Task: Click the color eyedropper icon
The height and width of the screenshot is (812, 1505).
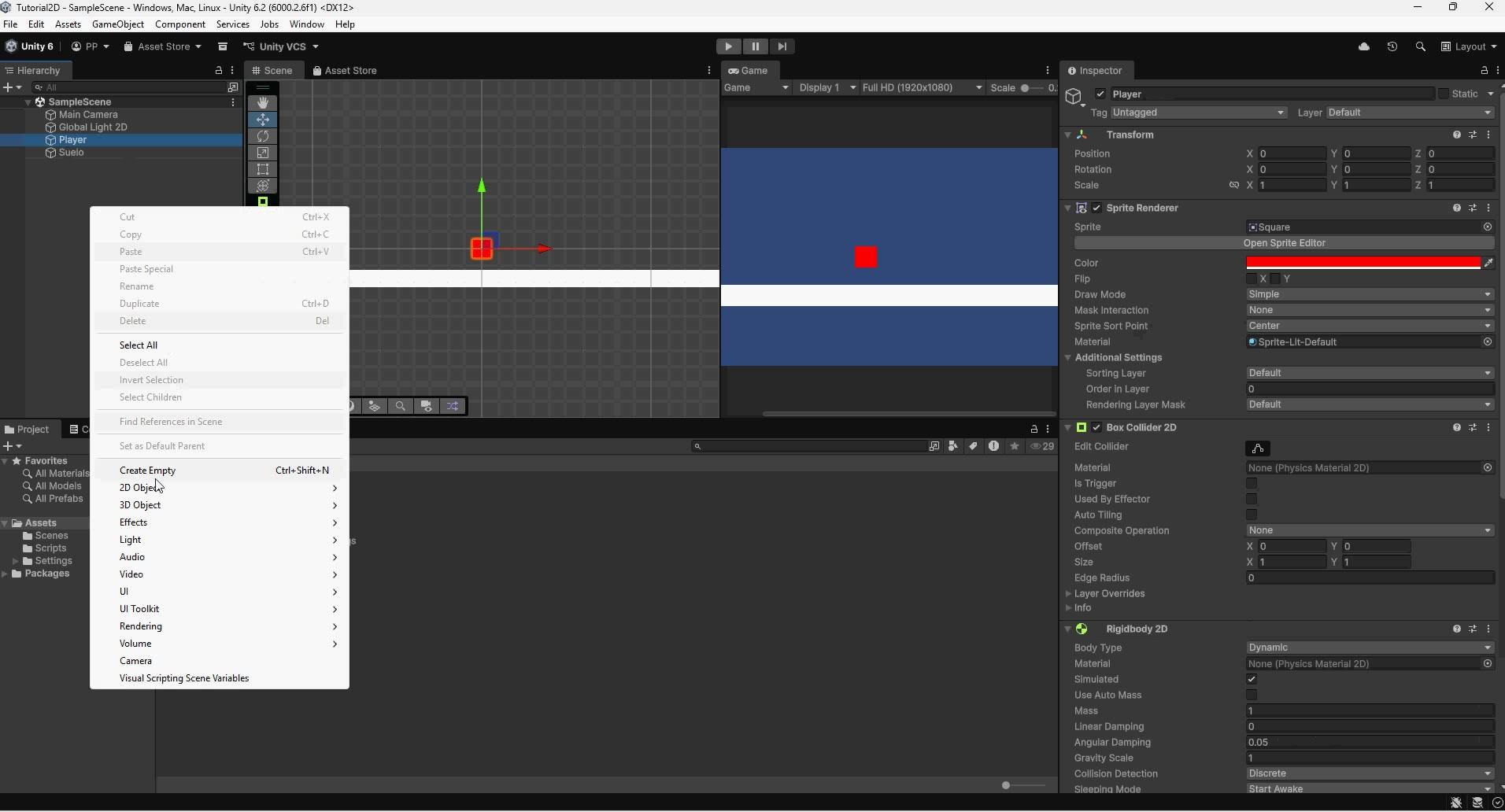Action: tap(1488, 263)
